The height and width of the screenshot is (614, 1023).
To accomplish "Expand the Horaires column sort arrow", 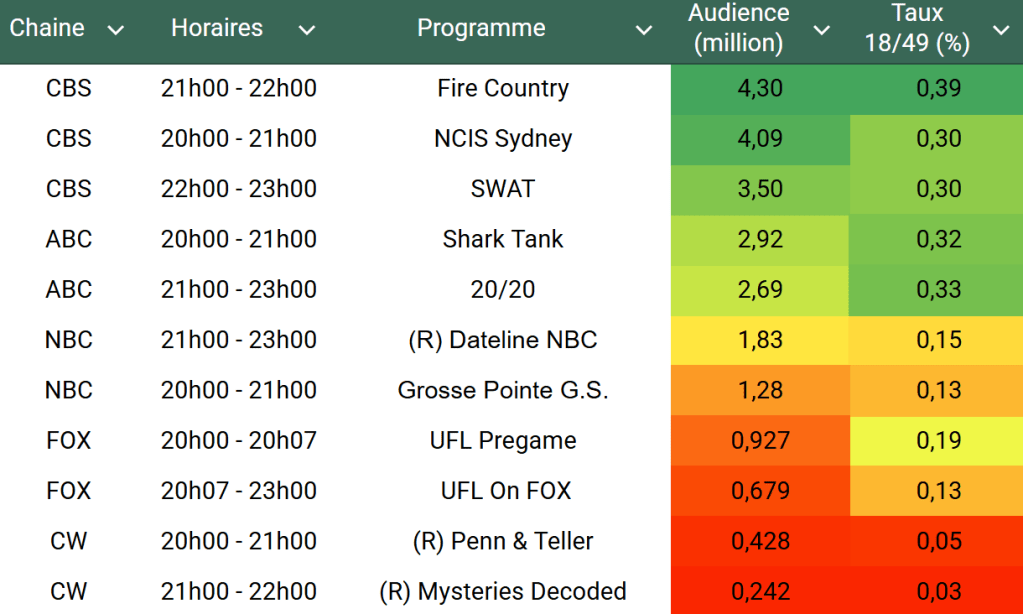I will pos(306,30).
